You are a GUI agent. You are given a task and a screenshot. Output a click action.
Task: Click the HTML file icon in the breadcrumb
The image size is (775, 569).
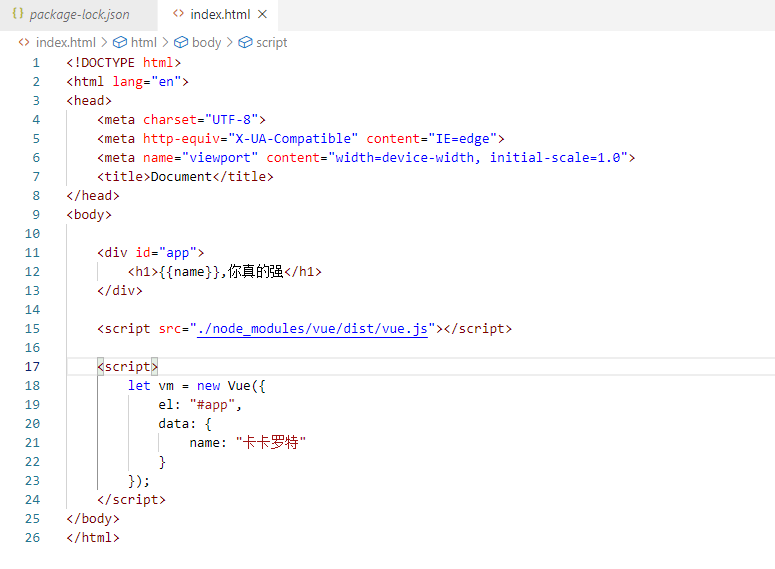(24, 43)
